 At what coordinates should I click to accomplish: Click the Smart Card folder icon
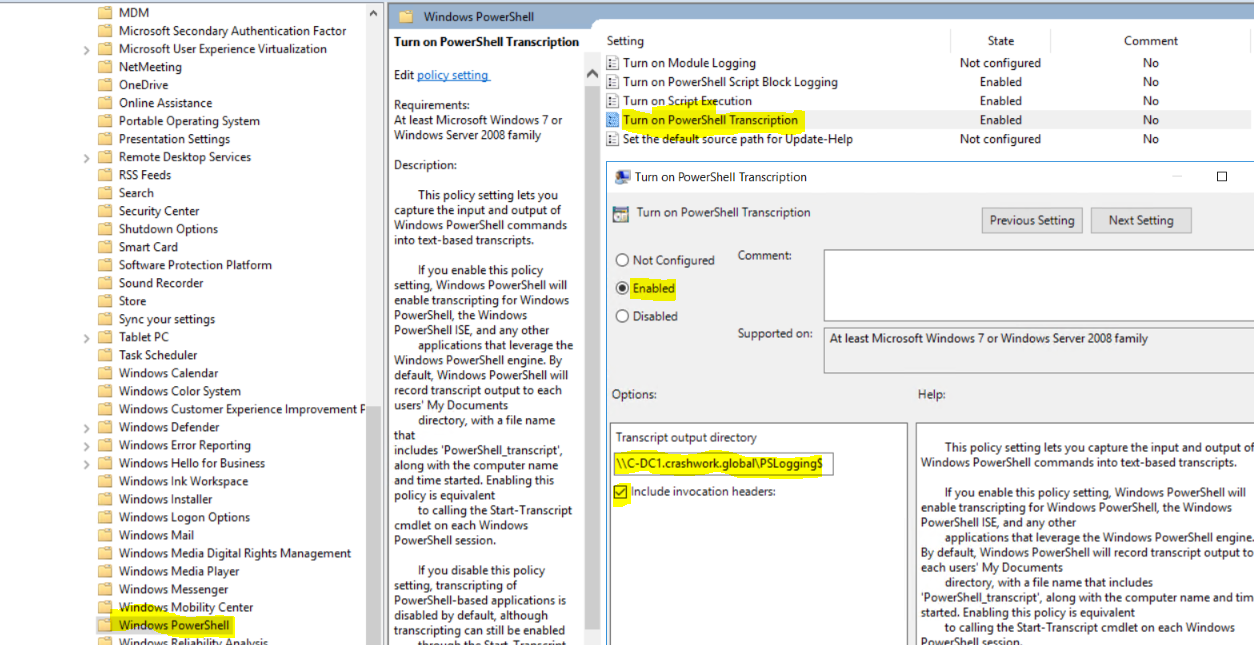click(x=105, y=247)
